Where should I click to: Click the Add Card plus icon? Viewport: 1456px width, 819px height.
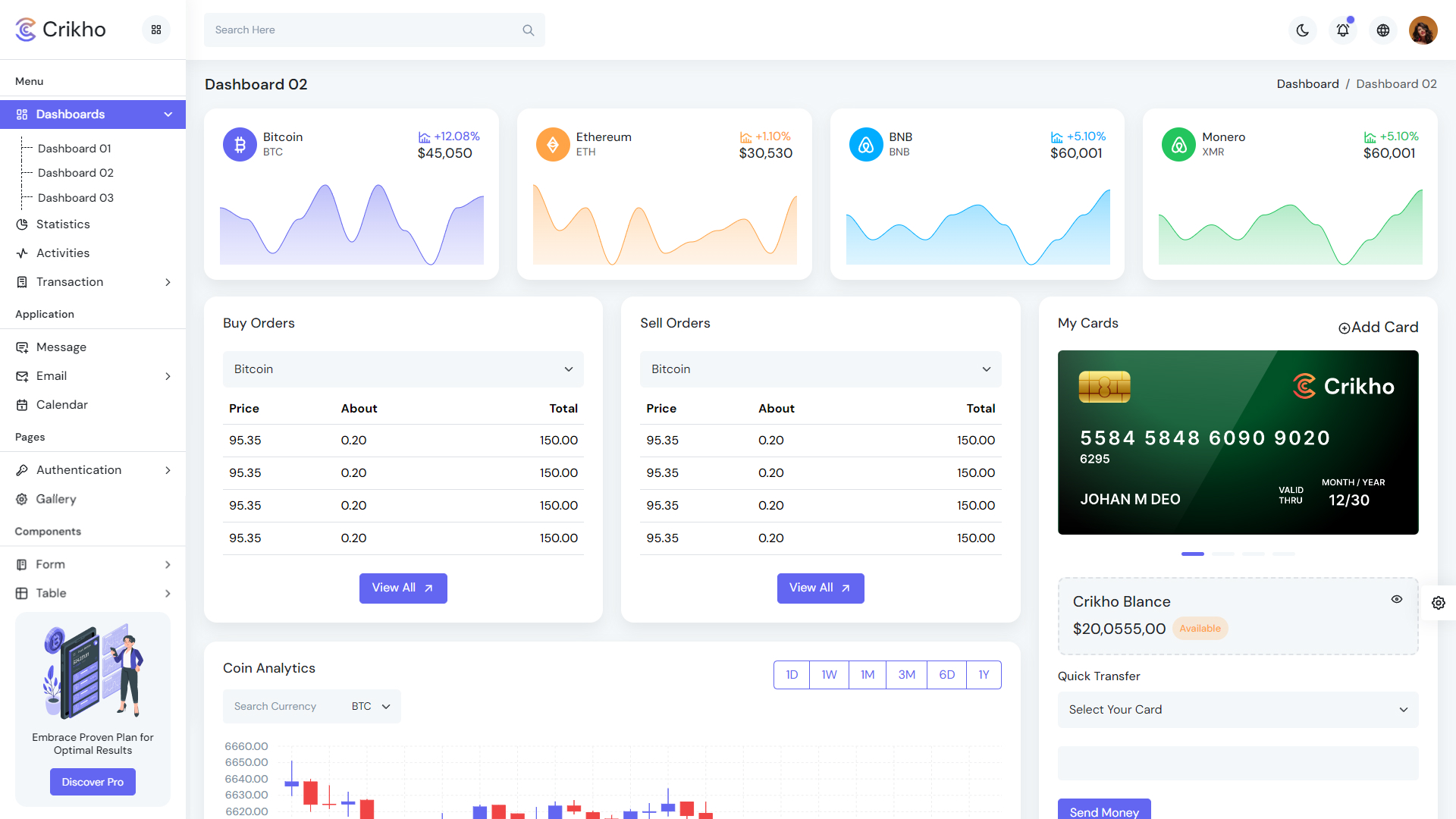click(x=1344, y=328)
